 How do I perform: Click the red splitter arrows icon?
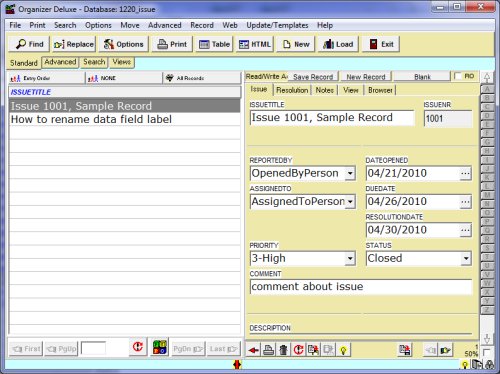coord(237,365)
